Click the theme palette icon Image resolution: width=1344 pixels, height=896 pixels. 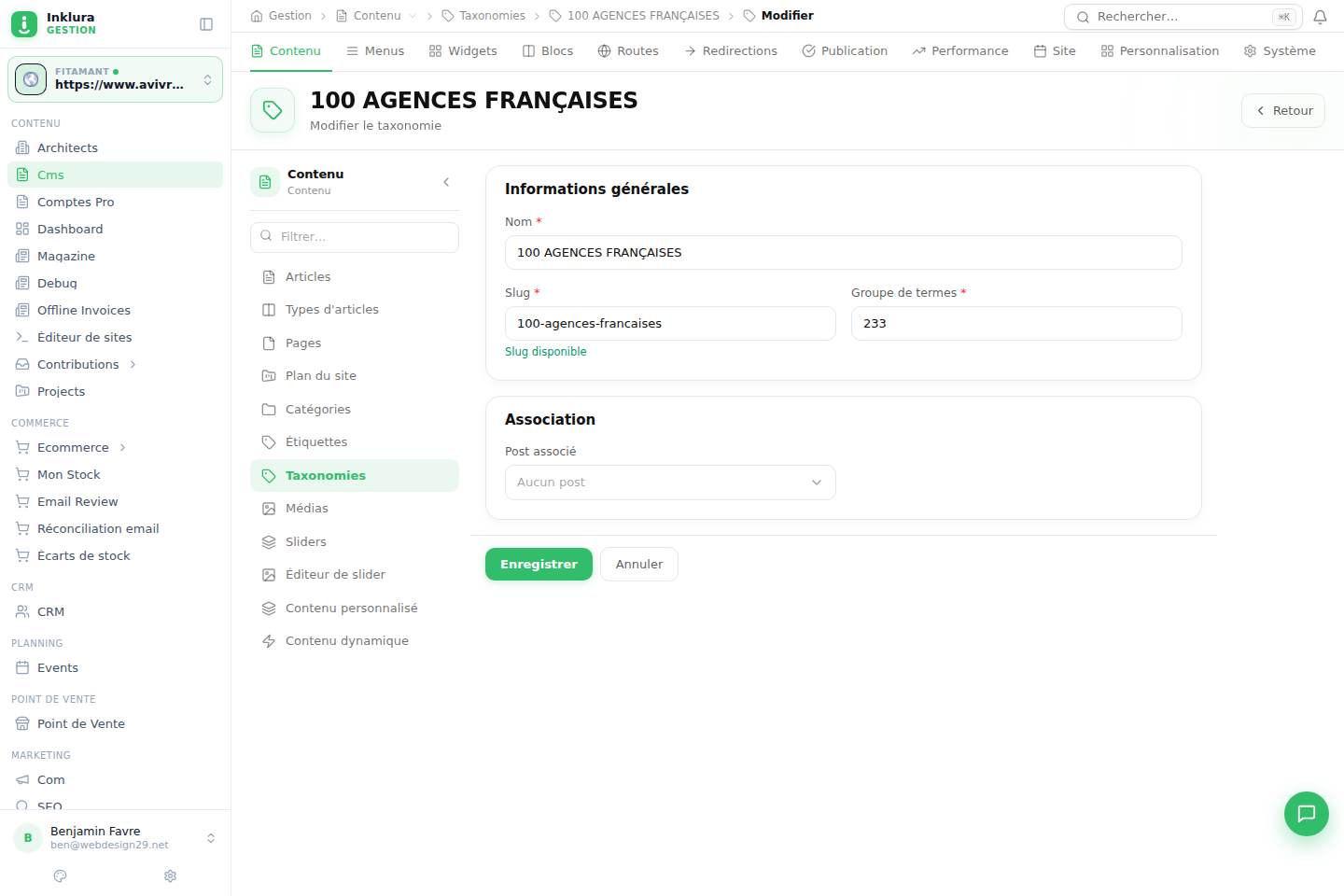tap(61, 875)
